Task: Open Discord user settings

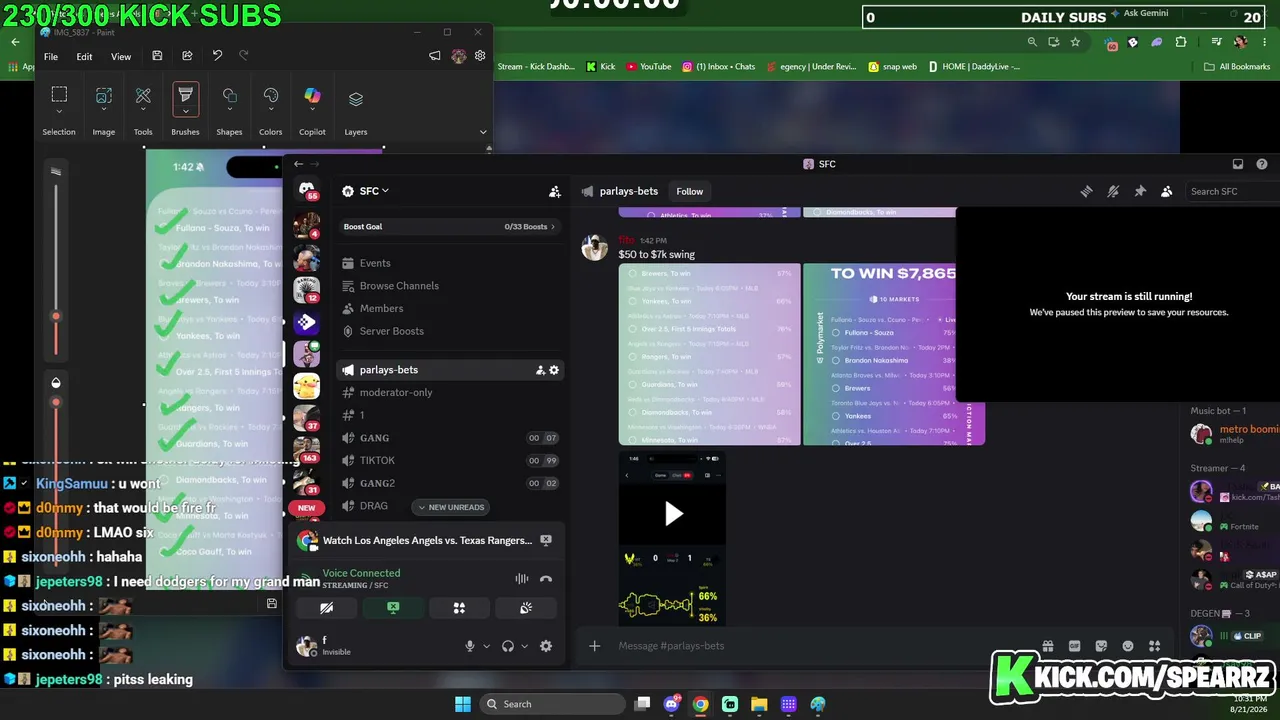Action: click(x=546, y=646)
